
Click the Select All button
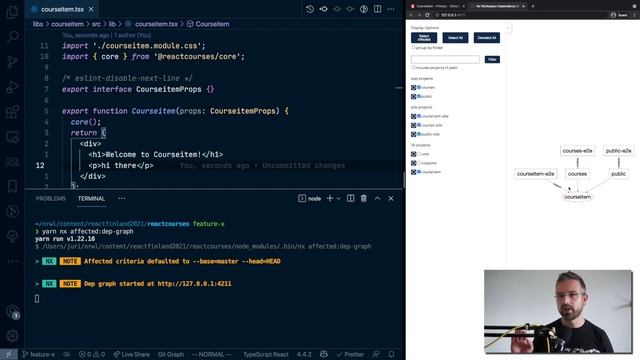click(455, 38)
